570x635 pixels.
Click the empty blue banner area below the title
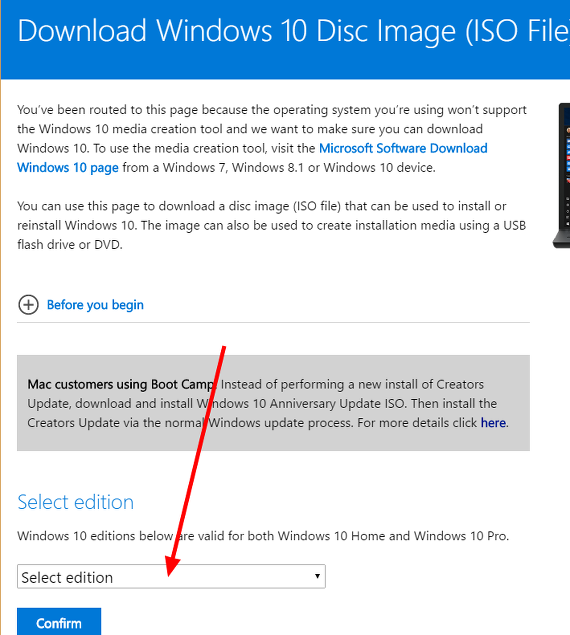(x=285, y=64)
